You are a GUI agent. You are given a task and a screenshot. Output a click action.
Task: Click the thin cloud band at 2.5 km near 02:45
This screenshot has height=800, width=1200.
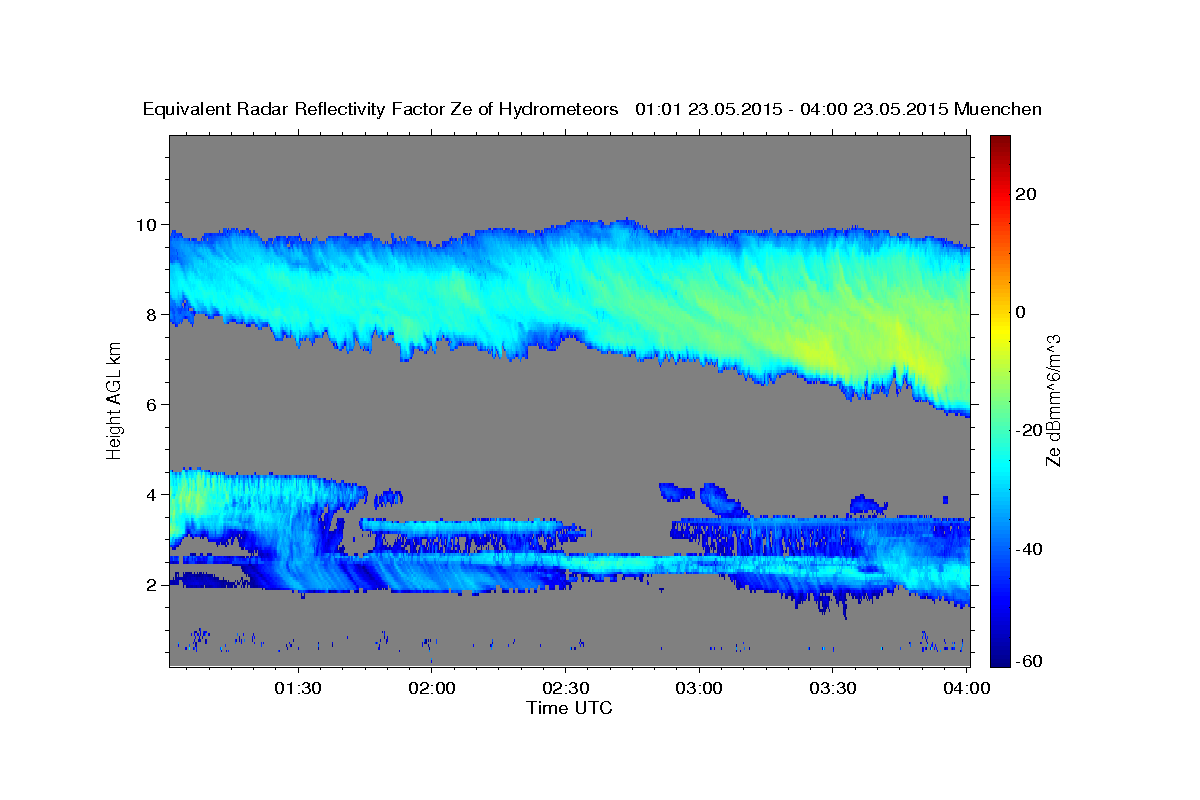[x=630, y=565]
